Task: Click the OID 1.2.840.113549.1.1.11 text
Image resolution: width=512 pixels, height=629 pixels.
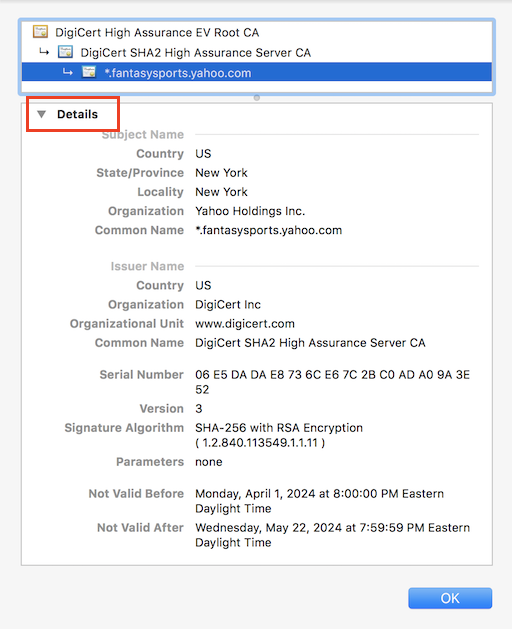Action: 260,443
